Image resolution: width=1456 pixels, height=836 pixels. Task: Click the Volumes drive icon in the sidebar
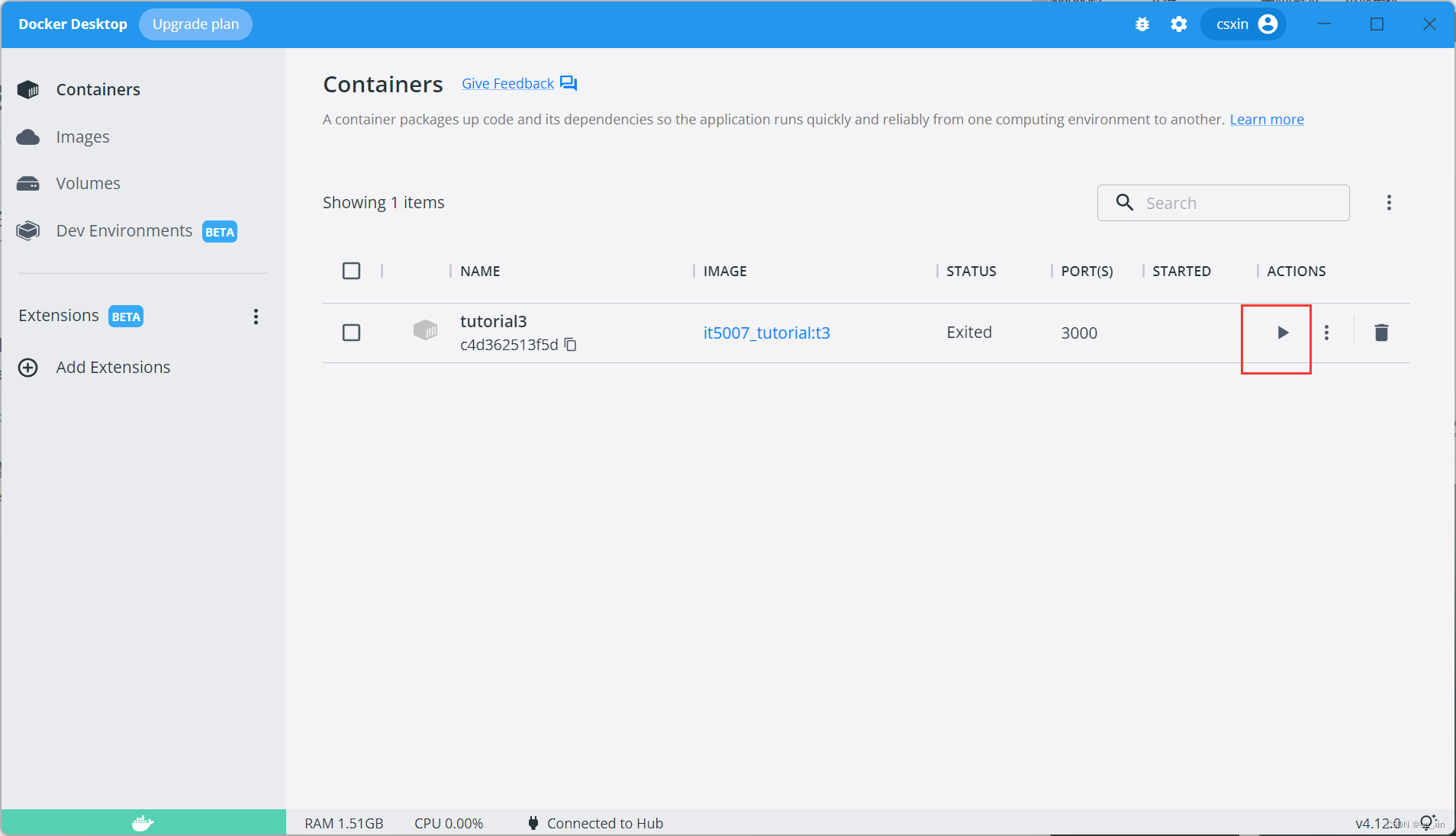click(28, 184)
